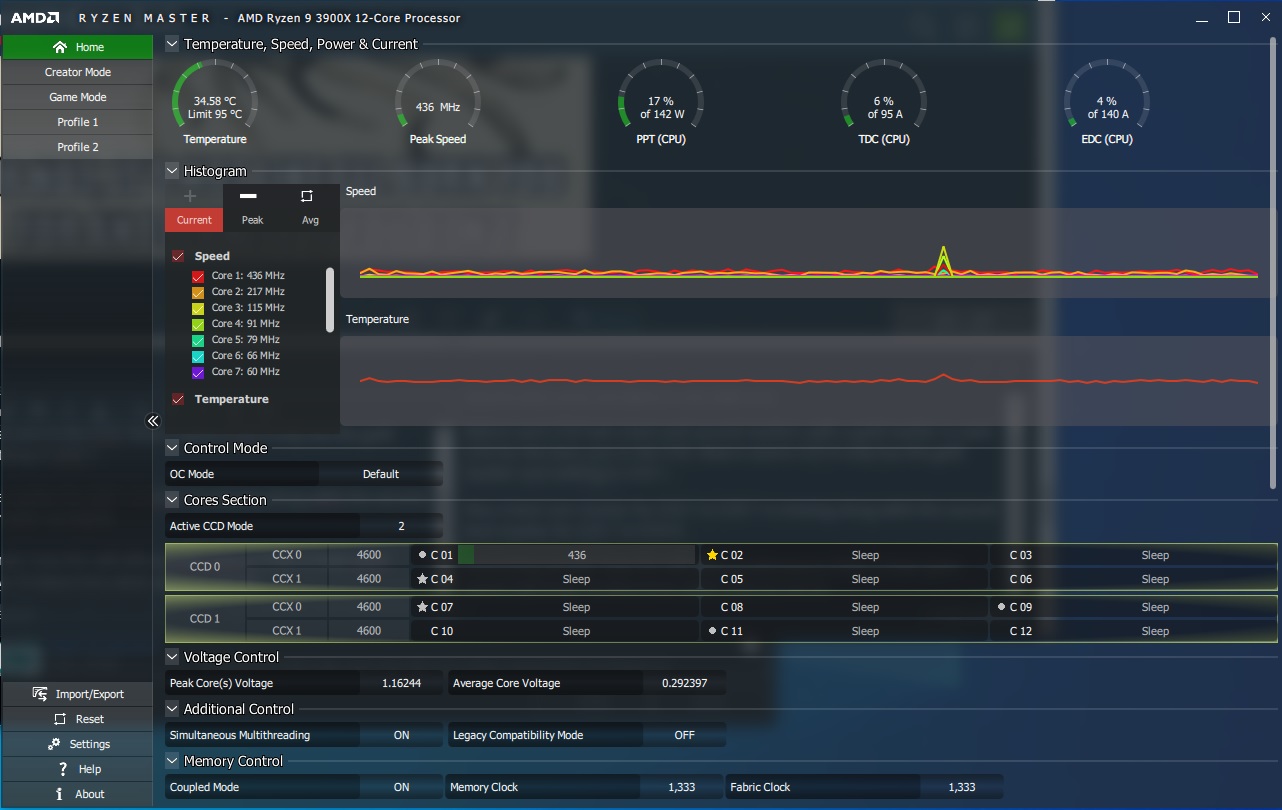Collapse the Voltage Control section
The image size is (1282, 810).
172,657
